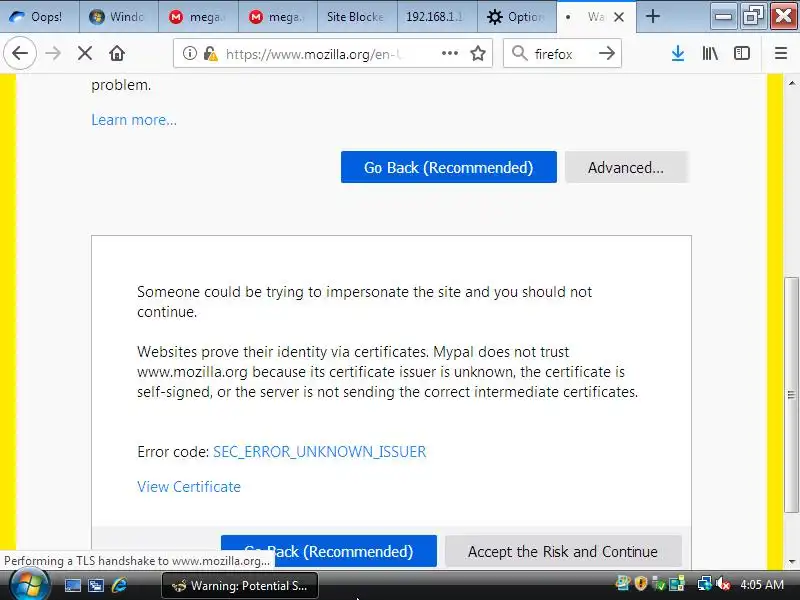Click Show Desktop quick launch icon
The width and height of the screenshot is (800, 600).
72,585
